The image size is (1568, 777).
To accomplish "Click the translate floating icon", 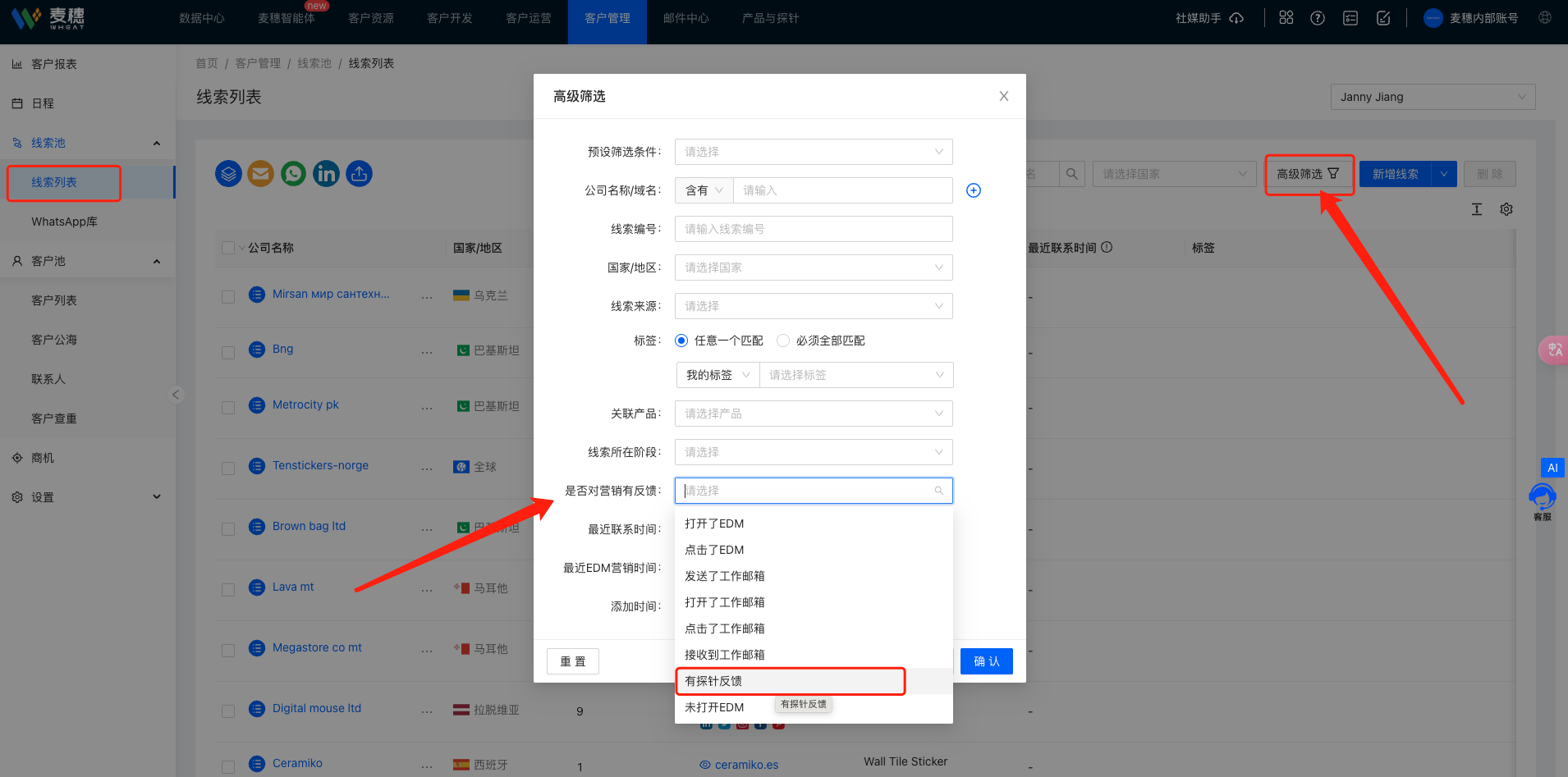I will [x=1554, y=350].
